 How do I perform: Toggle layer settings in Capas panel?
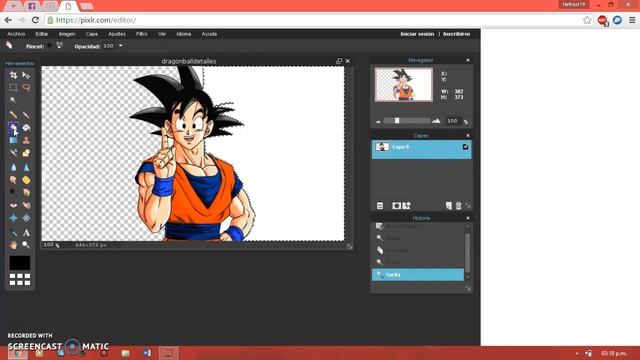coord(380,206)
